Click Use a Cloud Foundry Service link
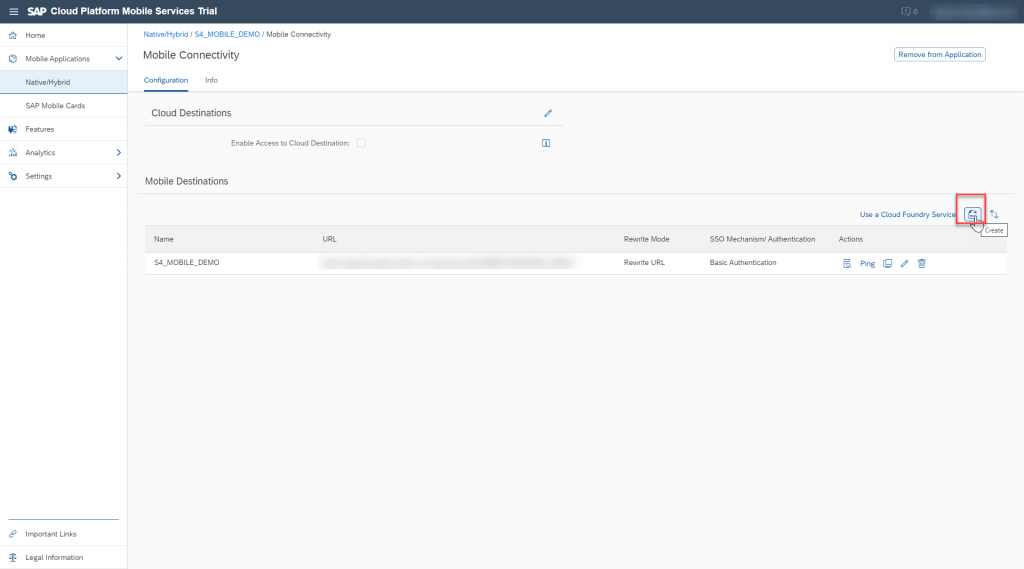Image resolution: width=1024 pixels, height=569 pixels. pos(907,214)
